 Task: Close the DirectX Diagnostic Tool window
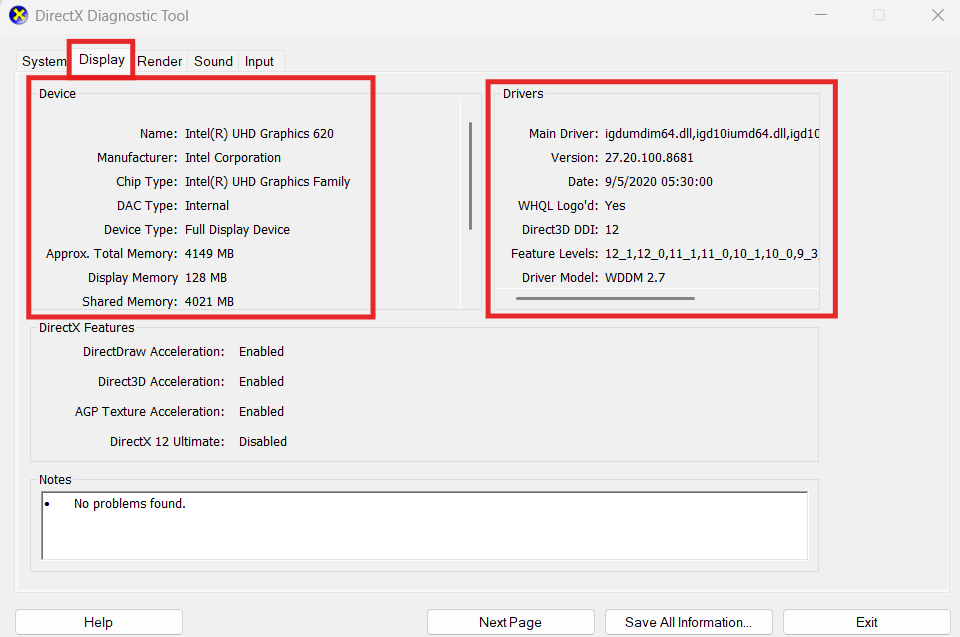point(937,15)
